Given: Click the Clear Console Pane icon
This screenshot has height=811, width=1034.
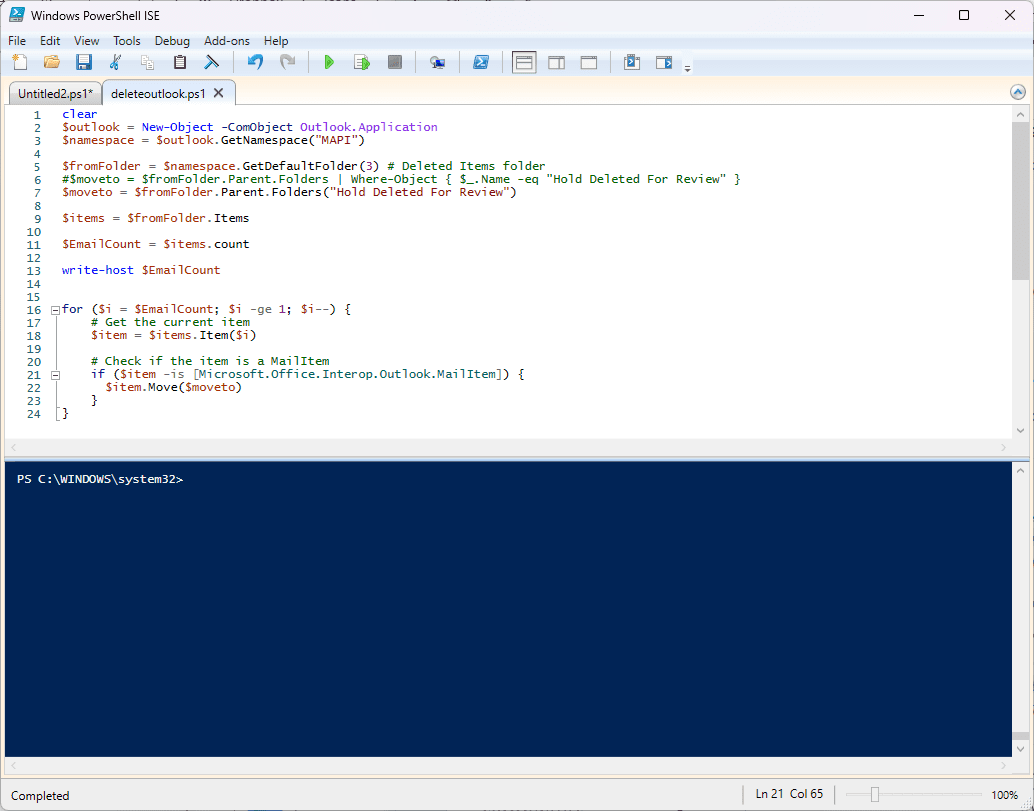Looking at the screenshot, I should (x=211, y=62).
